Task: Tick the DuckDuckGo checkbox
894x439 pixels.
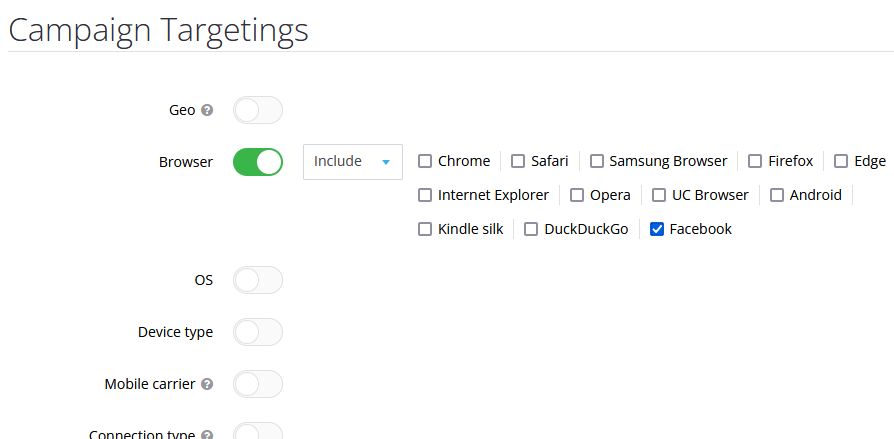Action: pyautogui.click(x=531, y=229)
